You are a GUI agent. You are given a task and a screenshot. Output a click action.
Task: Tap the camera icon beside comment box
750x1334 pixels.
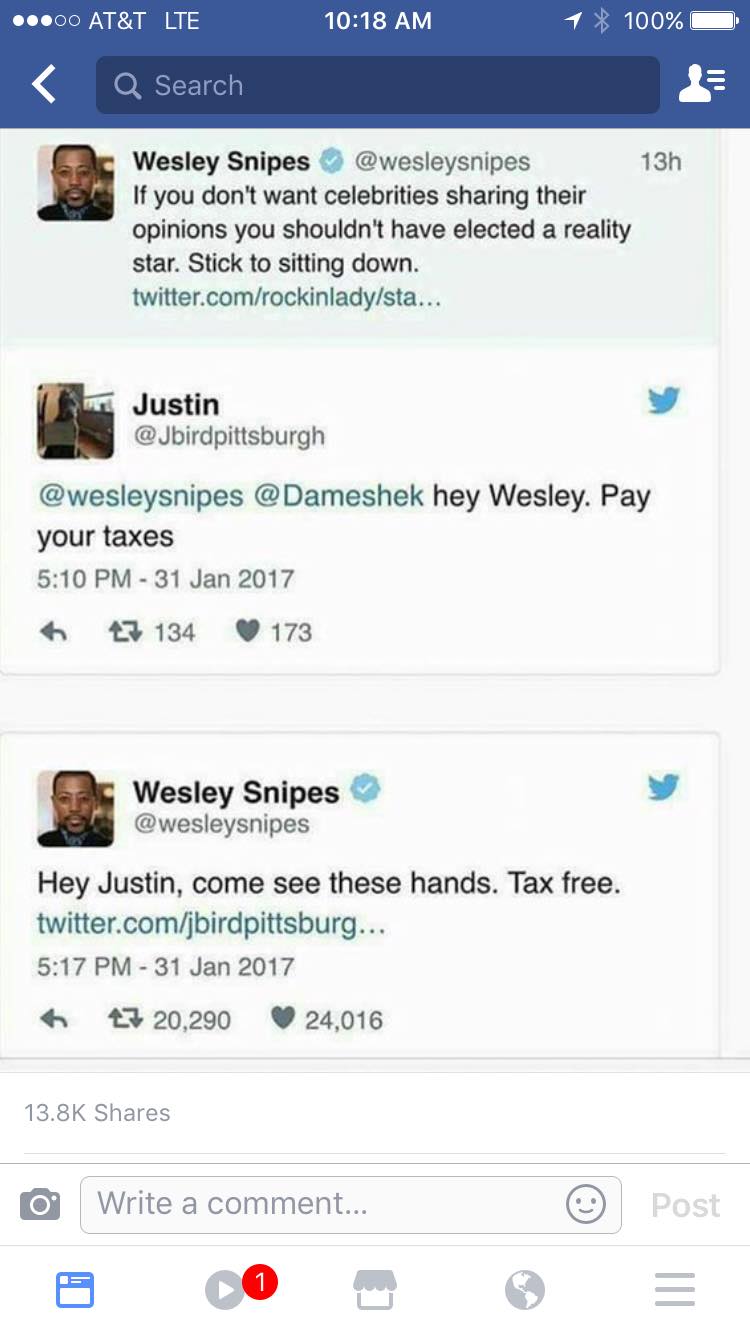click(40, 1204)
